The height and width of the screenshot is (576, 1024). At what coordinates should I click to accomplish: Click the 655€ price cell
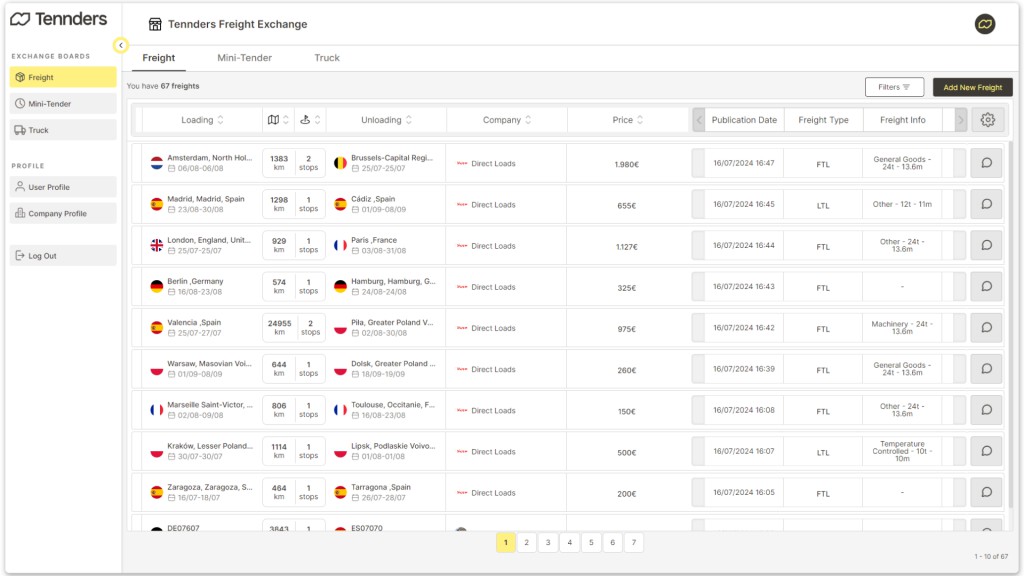626,205
